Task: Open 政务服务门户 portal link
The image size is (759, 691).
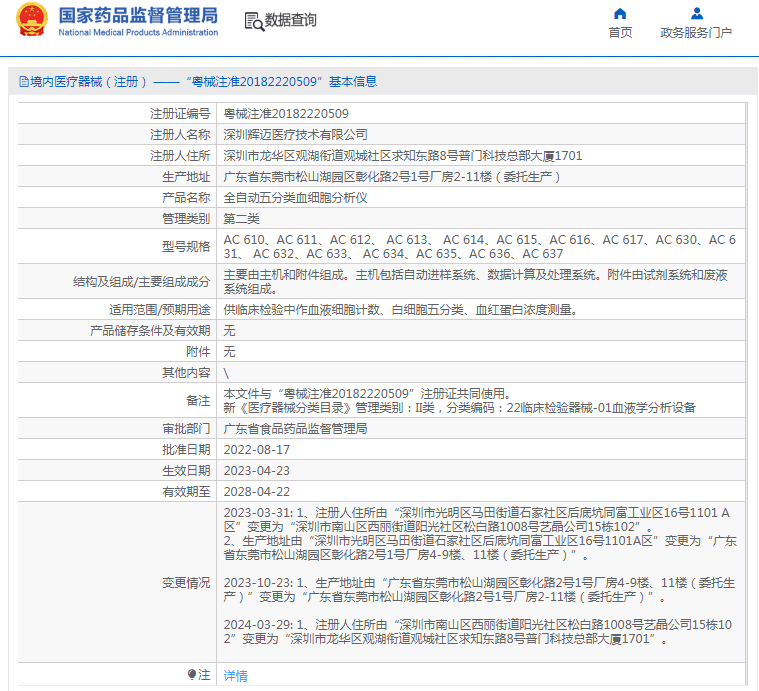Action: click(x=696, y=32)
